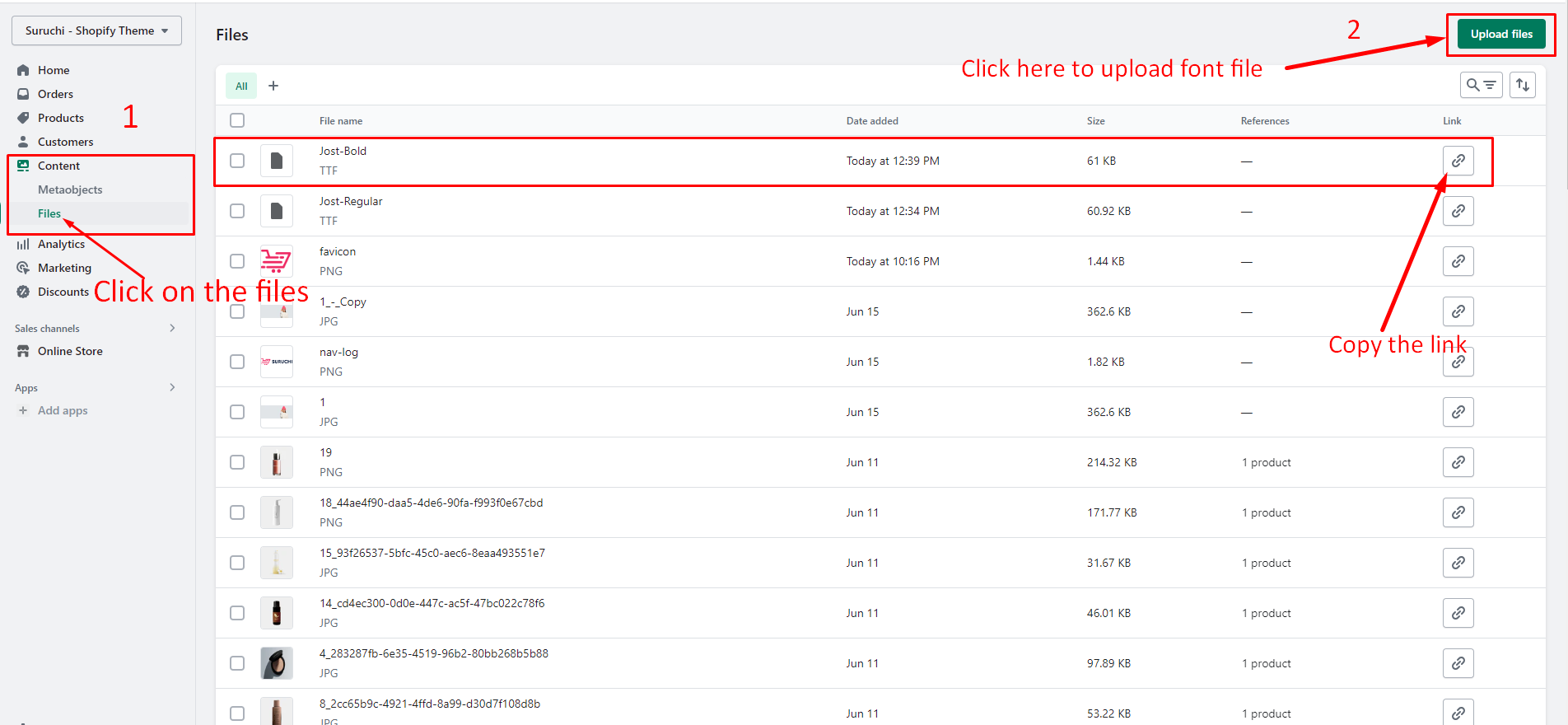The width and height of the screenshot is (1568, 725).
Task: Select the favicon file checkbox
Action: [237, 261]
